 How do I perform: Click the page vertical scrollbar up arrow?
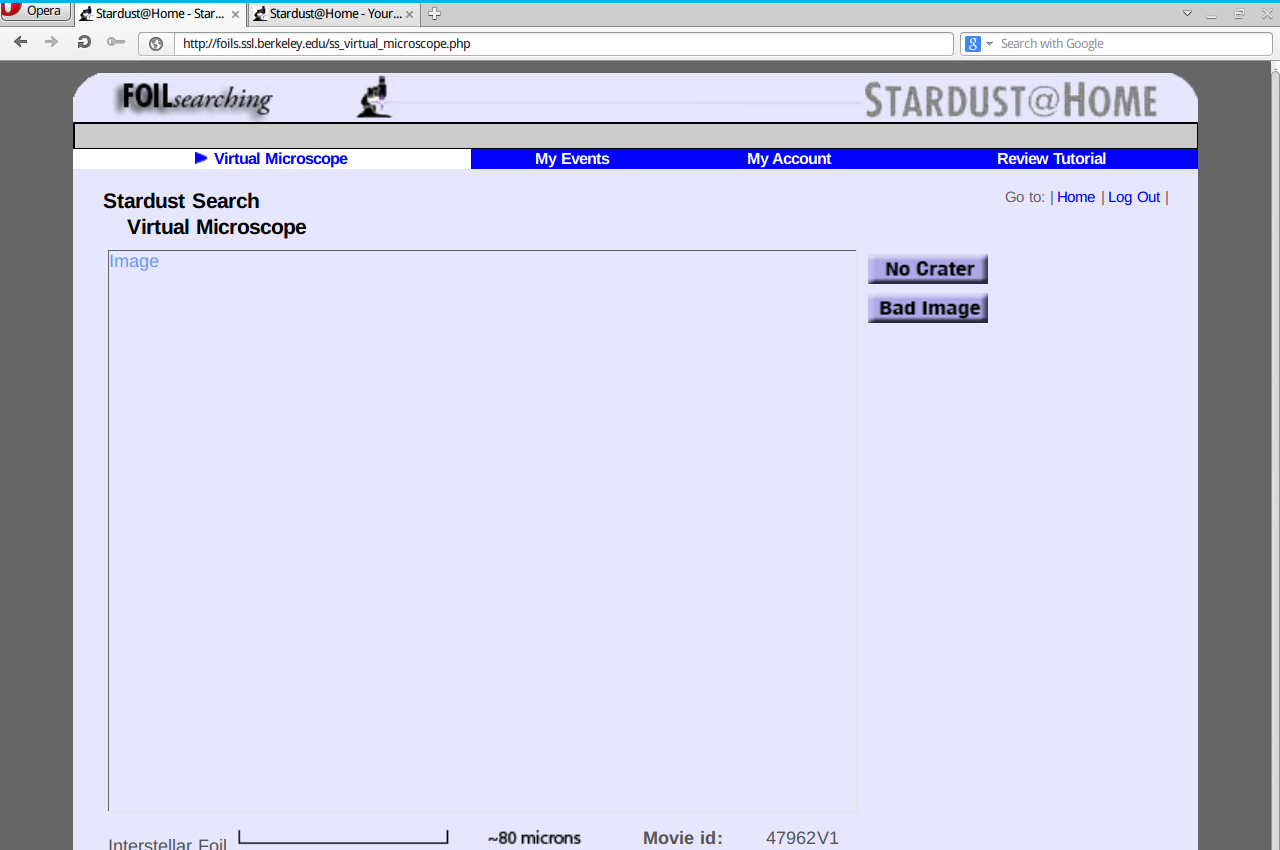tap(1274, 69)
